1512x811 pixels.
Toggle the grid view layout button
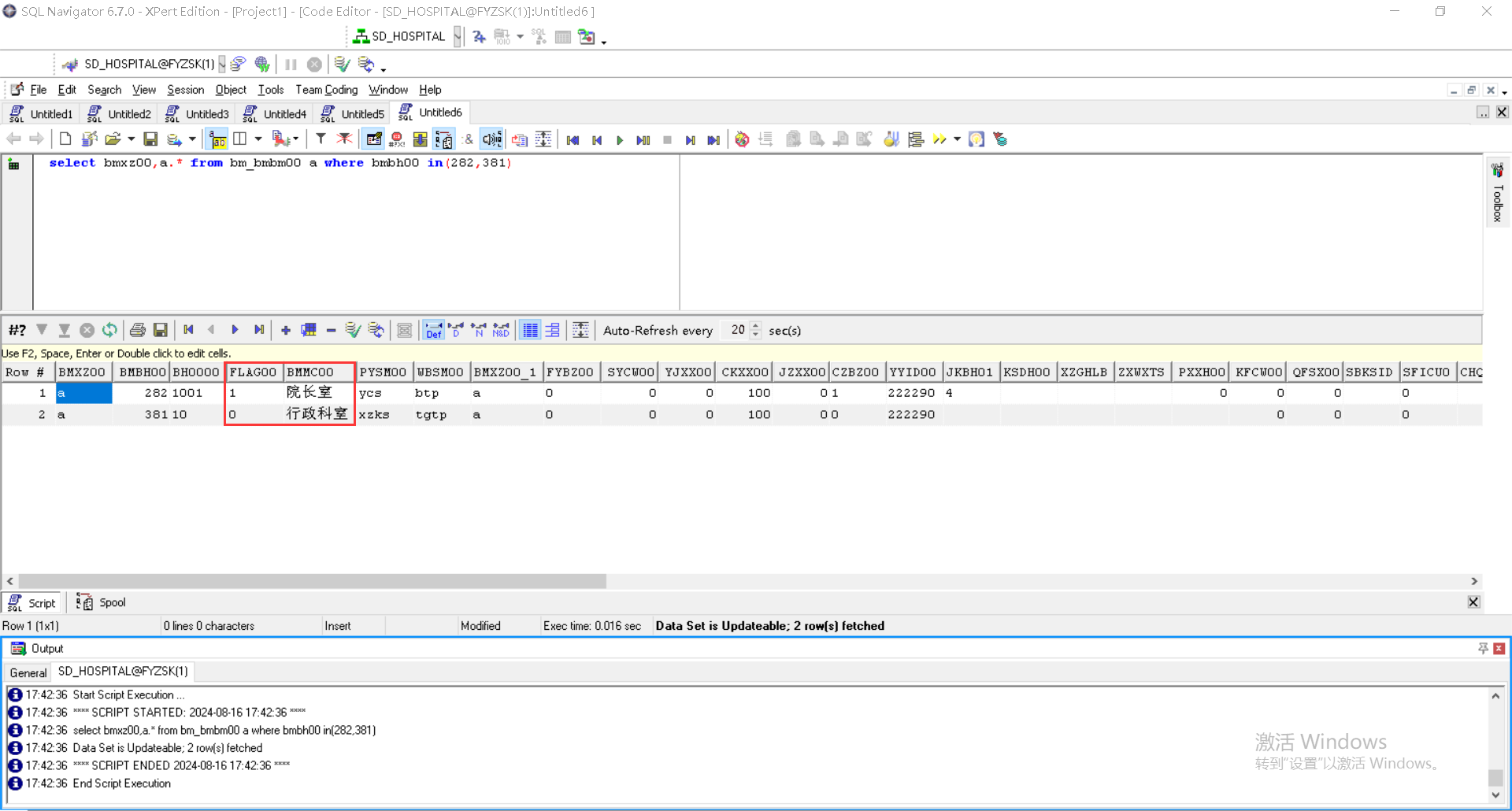click(531, 330)
